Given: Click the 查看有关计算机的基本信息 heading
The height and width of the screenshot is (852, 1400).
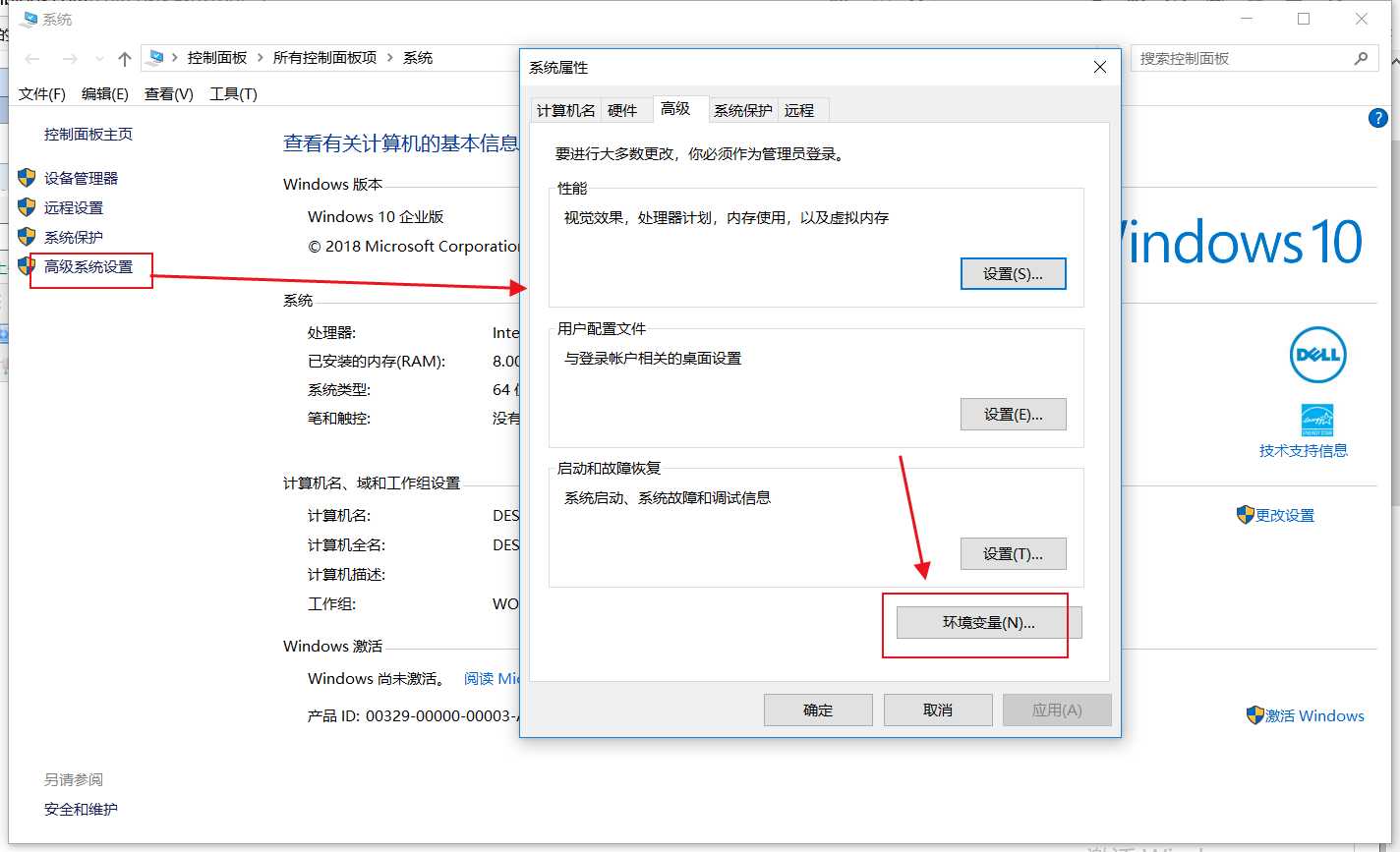Looking at the screenshot, I should click(401, 143).
